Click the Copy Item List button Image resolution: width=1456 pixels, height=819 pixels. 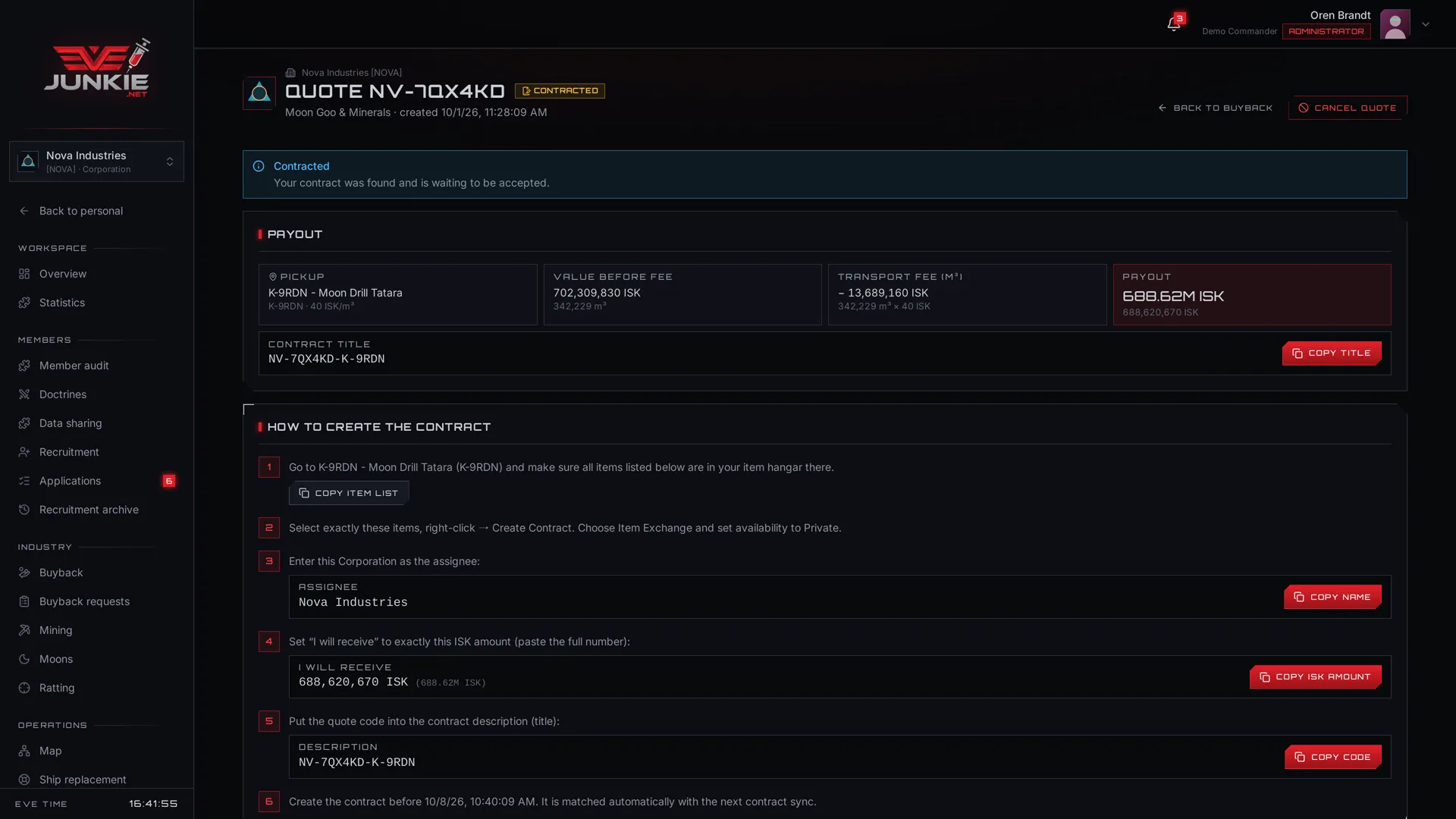pos(349,493)
